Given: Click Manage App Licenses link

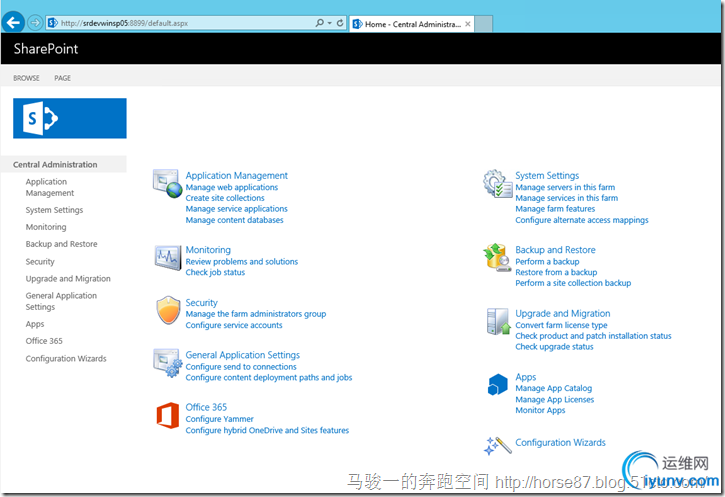Looking at the screenshot, I should click(x=554, y=399).
